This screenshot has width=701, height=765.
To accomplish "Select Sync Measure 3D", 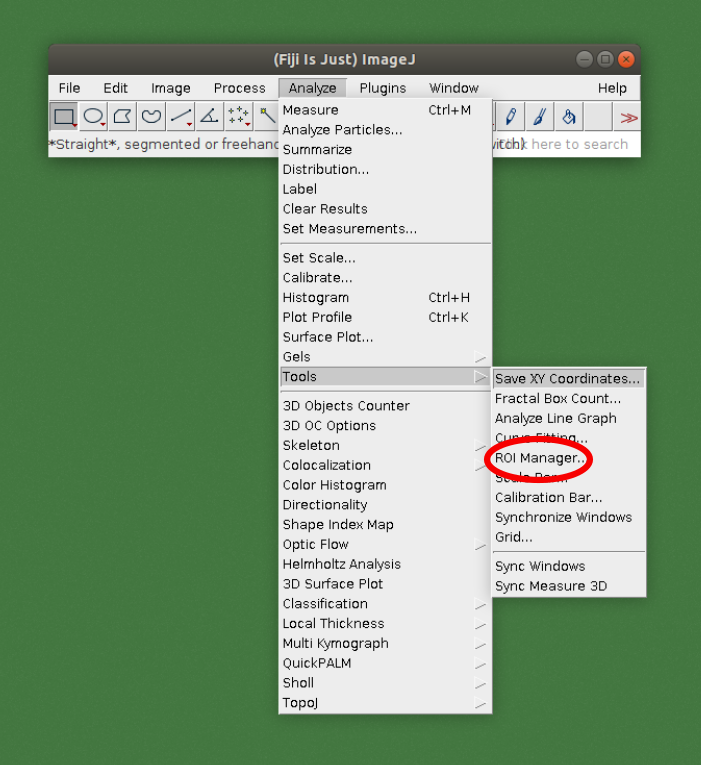I will pyautogui.click(x=569, y=586).
